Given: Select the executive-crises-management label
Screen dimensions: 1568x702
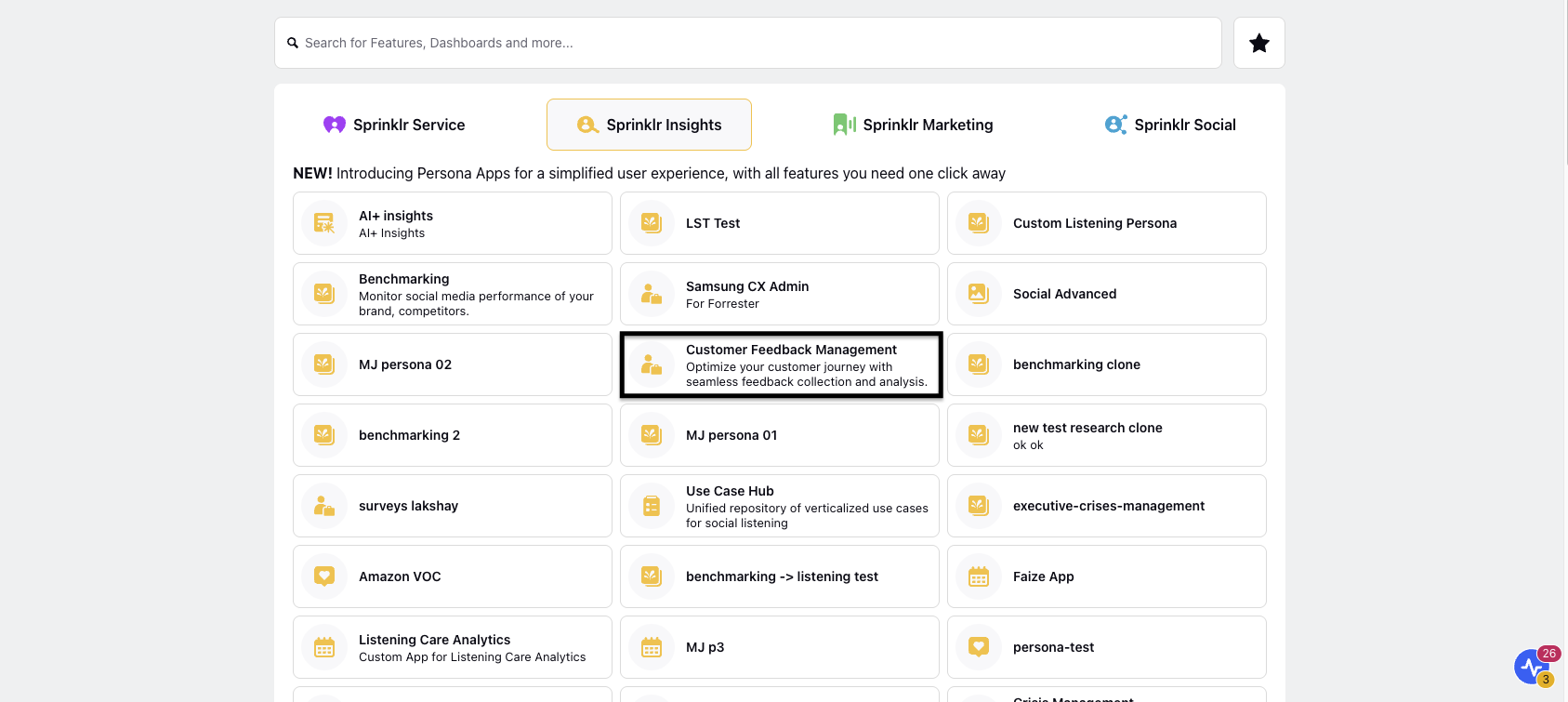Looking at the screenshot, I should pos(1109,506).
